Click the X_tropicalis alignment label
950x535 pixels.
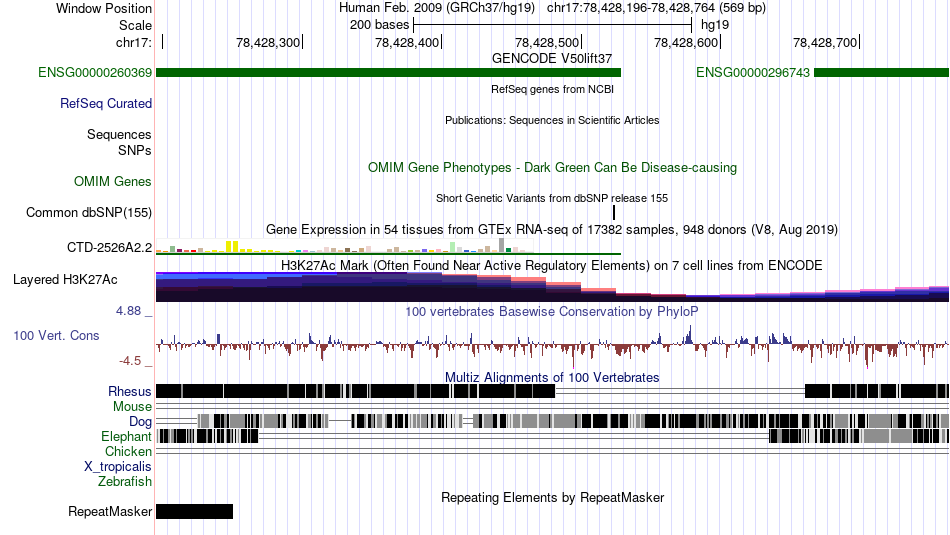[118, 467]
